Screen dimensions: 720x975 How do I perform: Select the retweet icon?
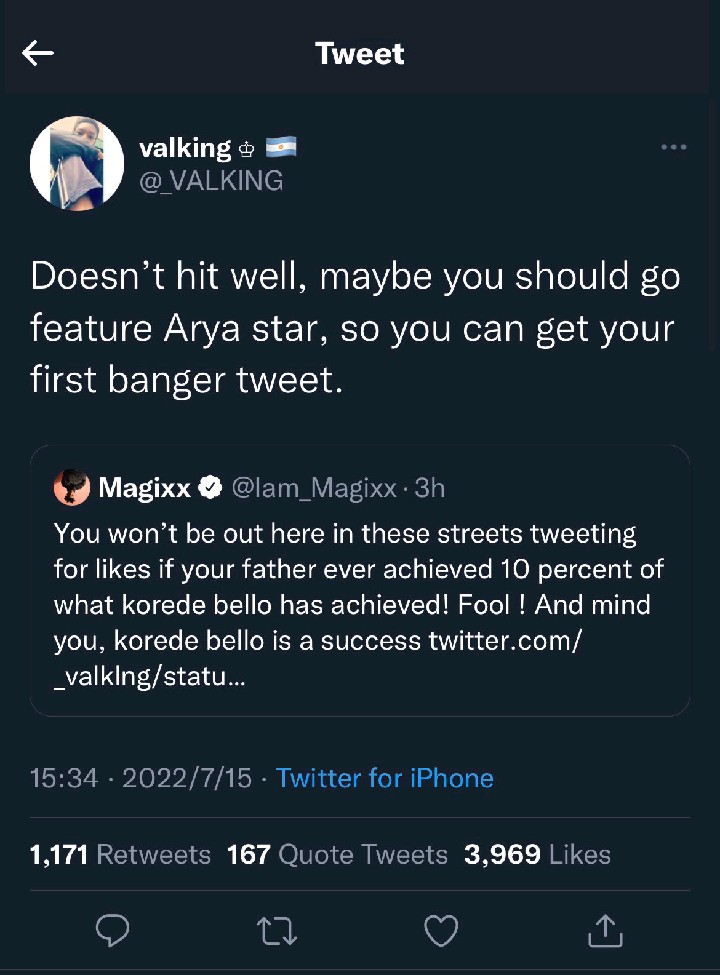pyautogui.click(x=276, y=931)
